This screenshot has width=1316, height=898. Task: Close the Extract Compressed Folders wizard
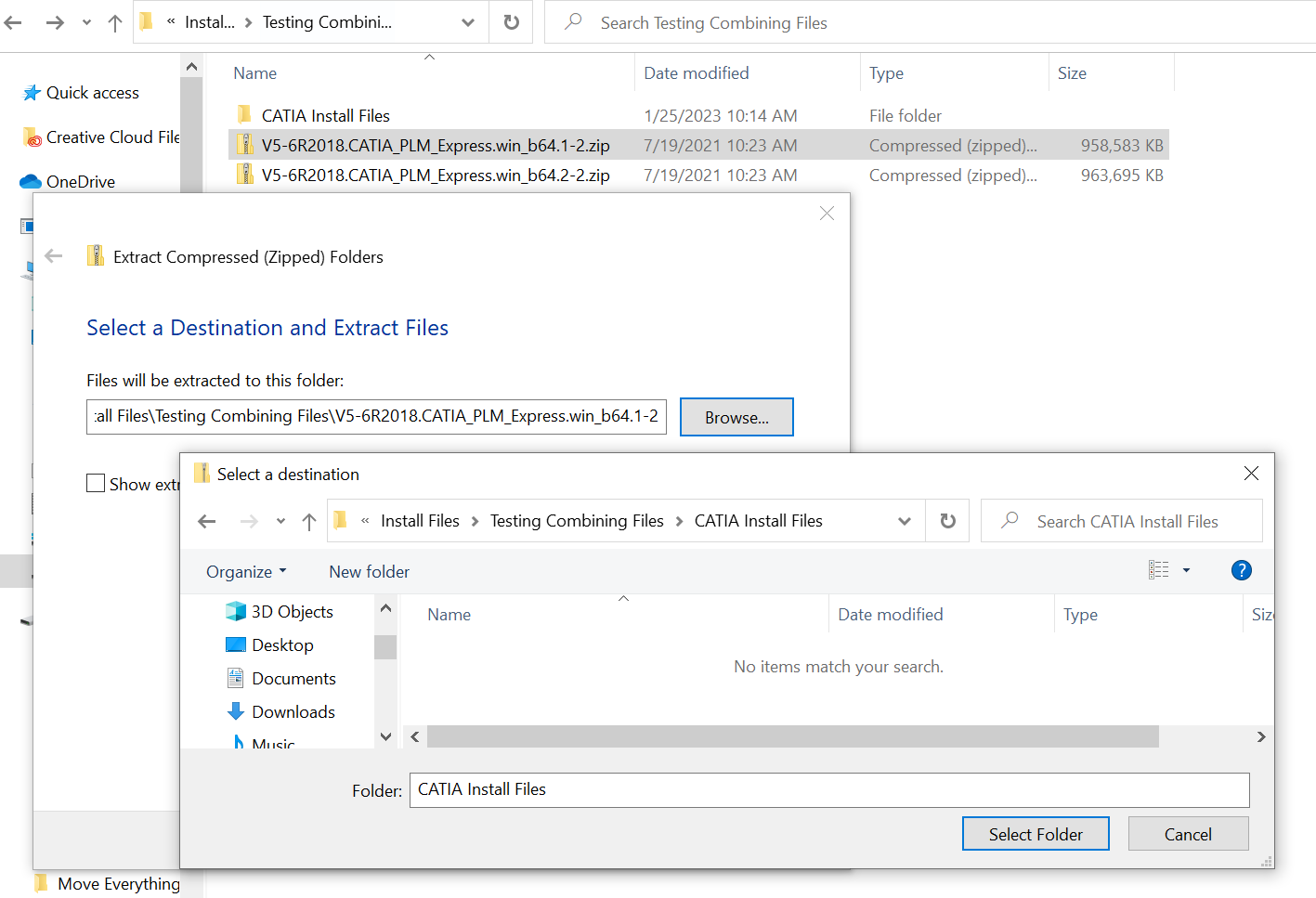point(827,214)
